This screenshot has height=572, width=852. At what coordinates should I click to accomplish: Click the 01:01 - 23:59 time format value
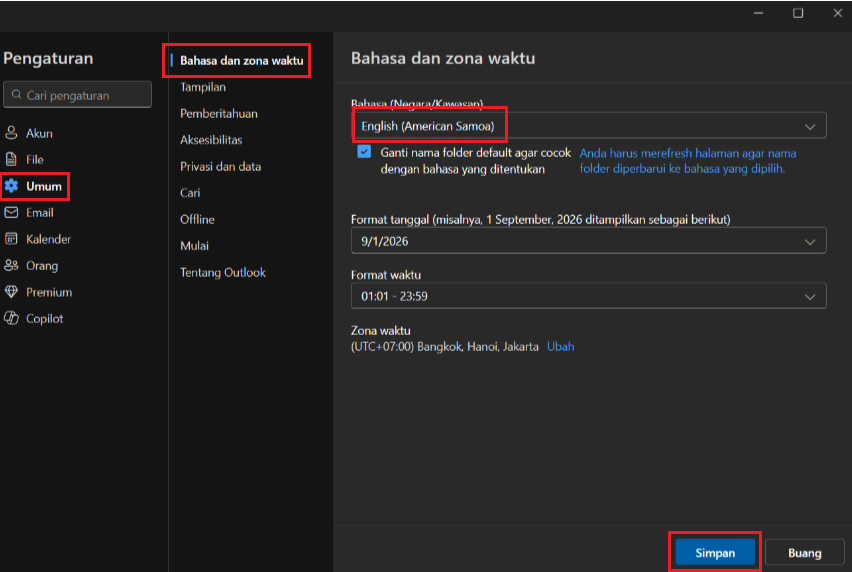click(394, 297)
